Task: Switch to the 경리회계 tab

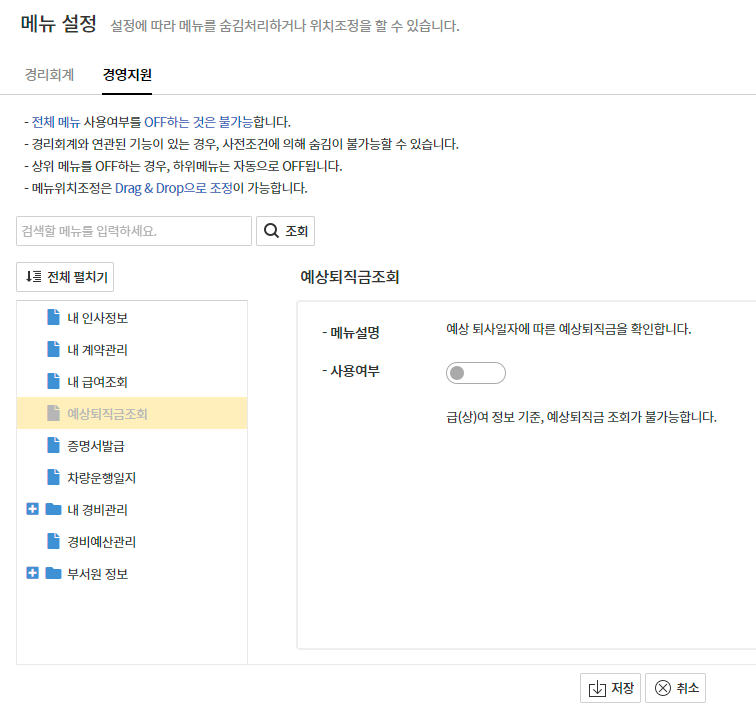Action: coord(49,74)
